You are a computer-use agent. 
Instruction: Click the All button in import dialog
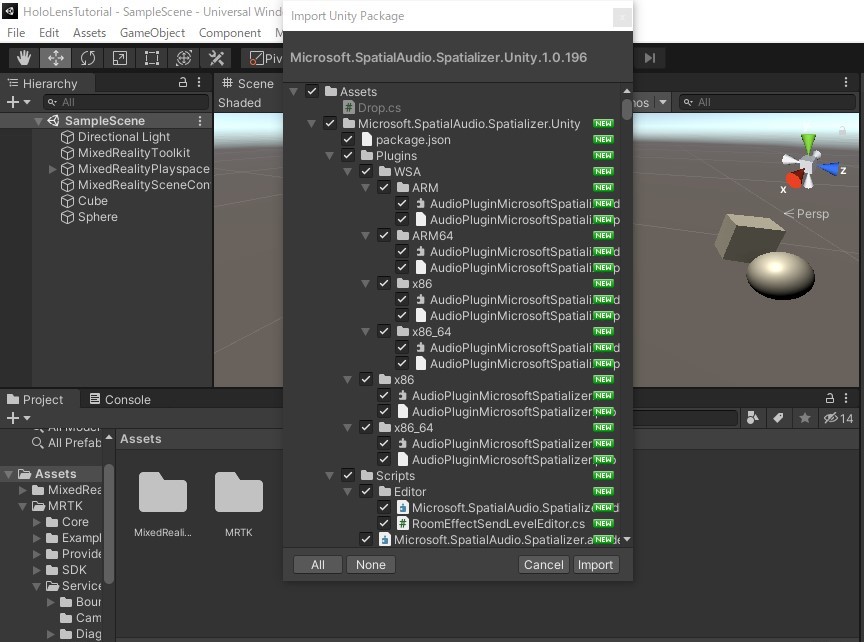coord(318,564)
